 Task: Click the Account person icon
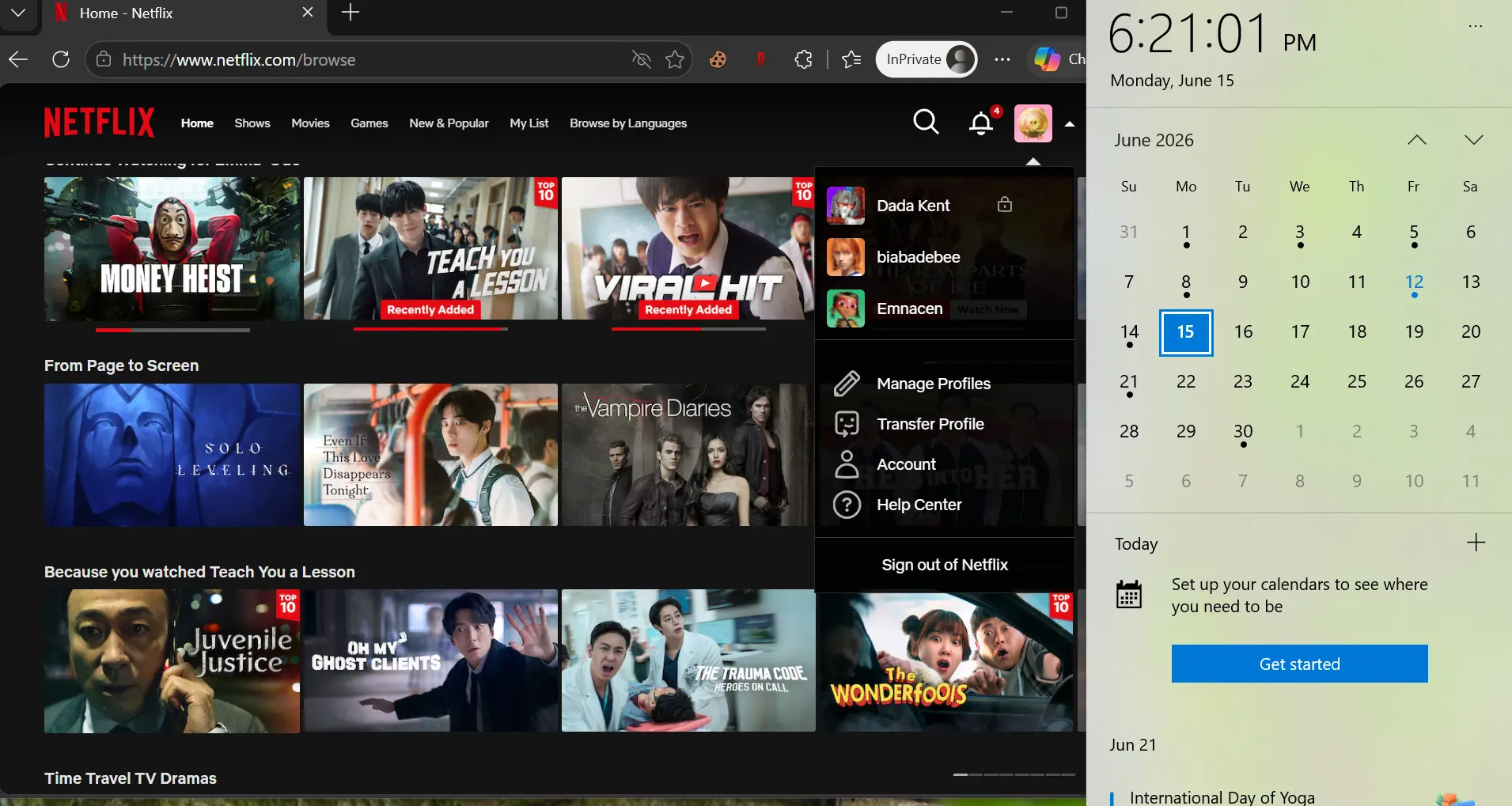pos(847,464)
